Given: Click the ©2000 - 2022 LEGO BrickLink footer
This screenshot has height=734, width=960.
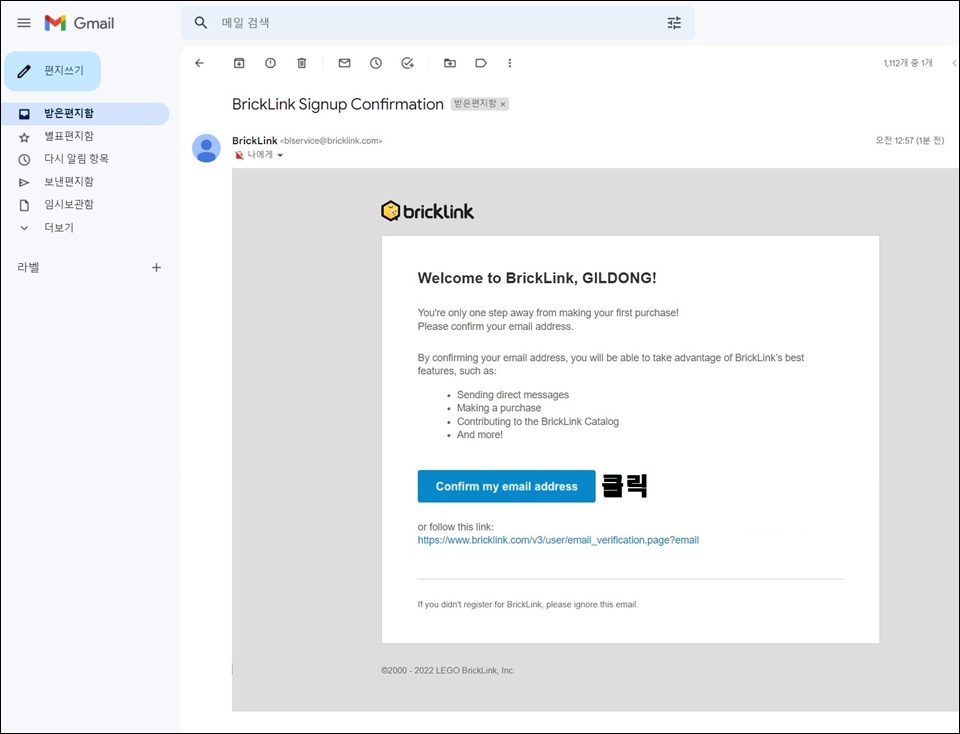Looking at the screenshot, I should point(448,670).
